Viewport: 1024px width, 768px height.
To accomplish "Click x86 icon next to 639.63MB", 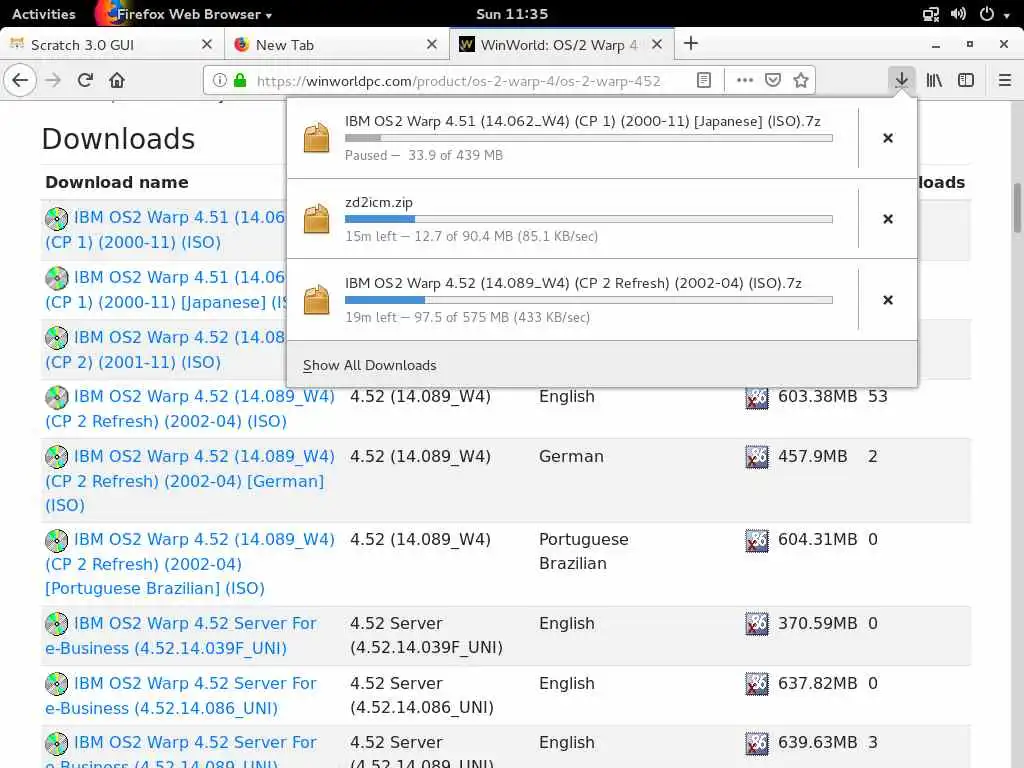I will click(757, 743).
